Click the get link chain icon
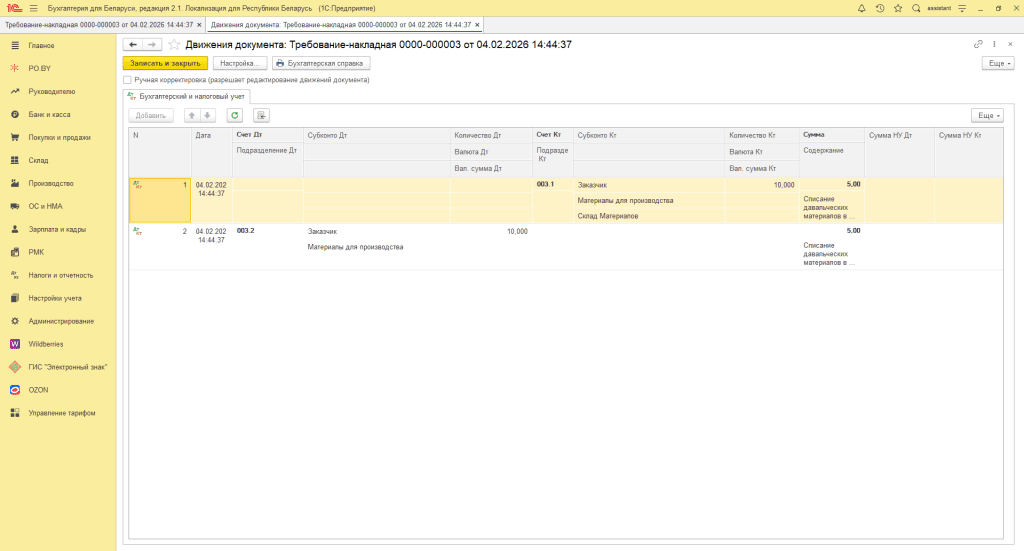Screen dimensions: 1024x551 [x=978, y=44]
